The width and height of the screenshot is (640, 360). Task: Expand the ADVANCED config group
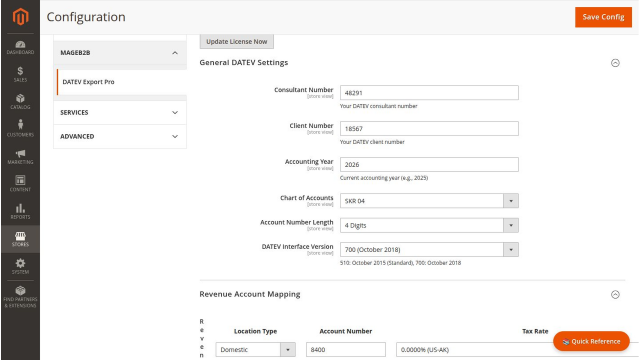click(x=120, y=136)
